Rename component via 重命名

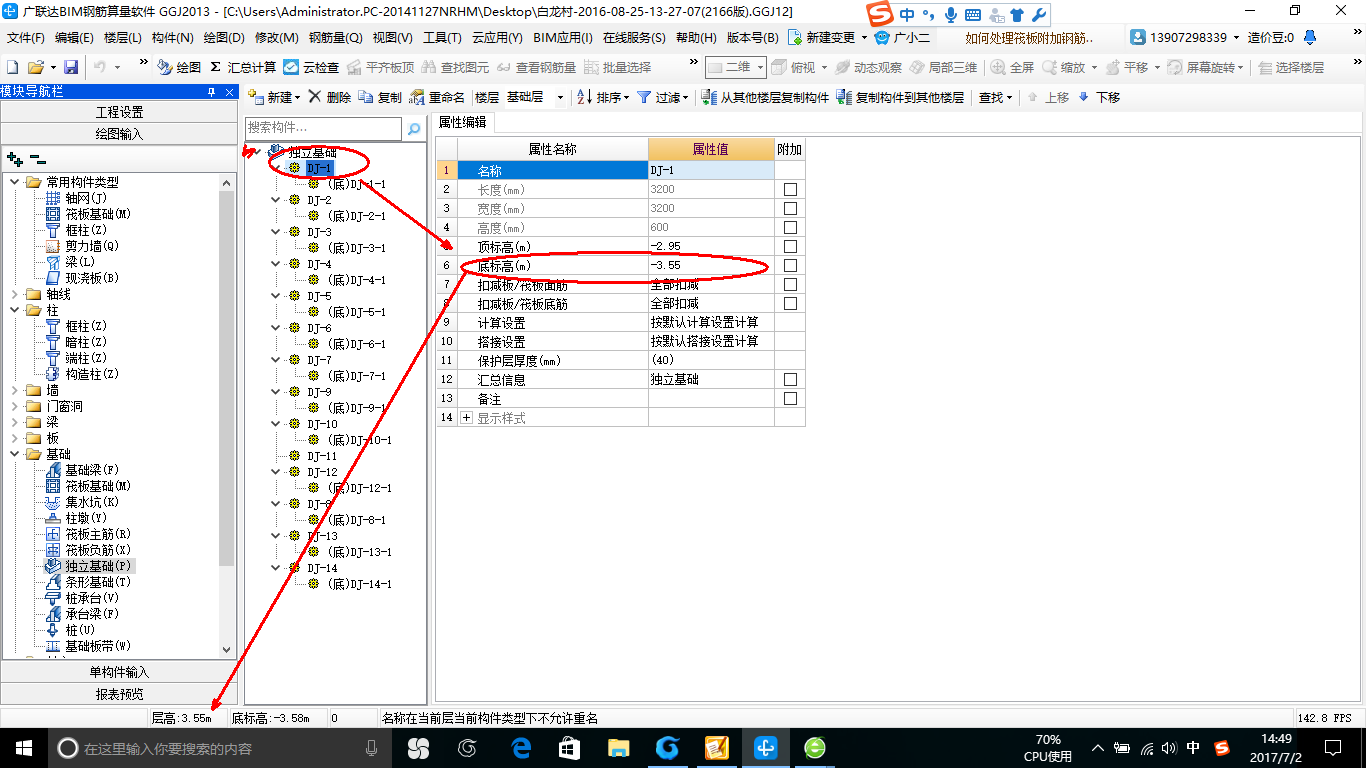438,97
